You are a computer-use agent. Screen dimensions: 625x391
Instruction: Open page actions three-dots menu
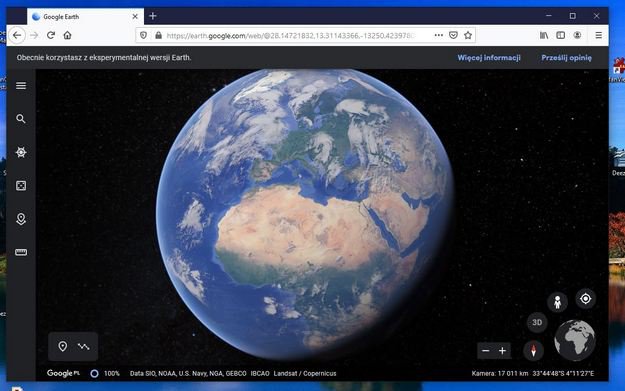[439, 35]
